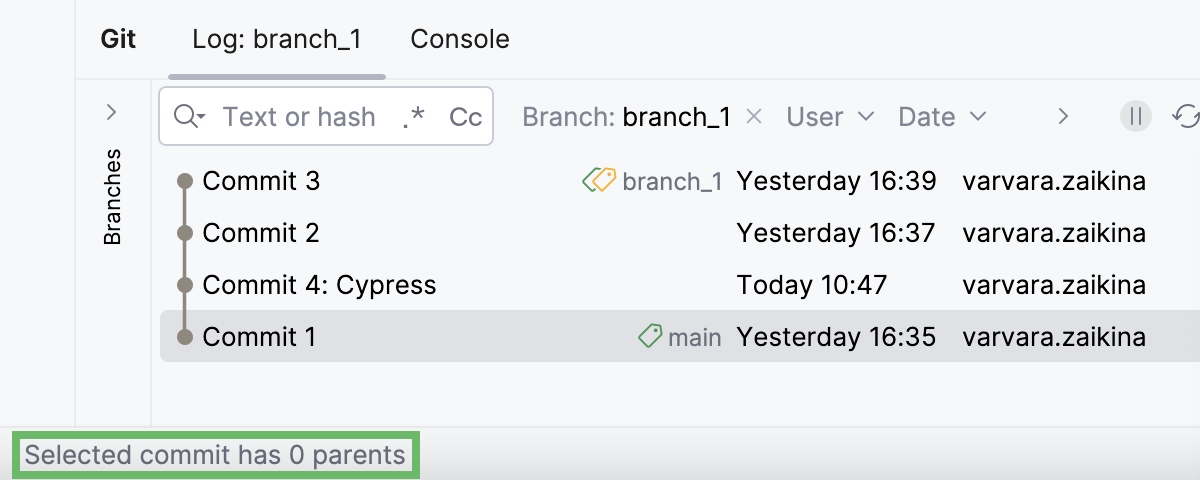Refresh the Git log
Screen dimensions: 1200x480
point(1186,117)
